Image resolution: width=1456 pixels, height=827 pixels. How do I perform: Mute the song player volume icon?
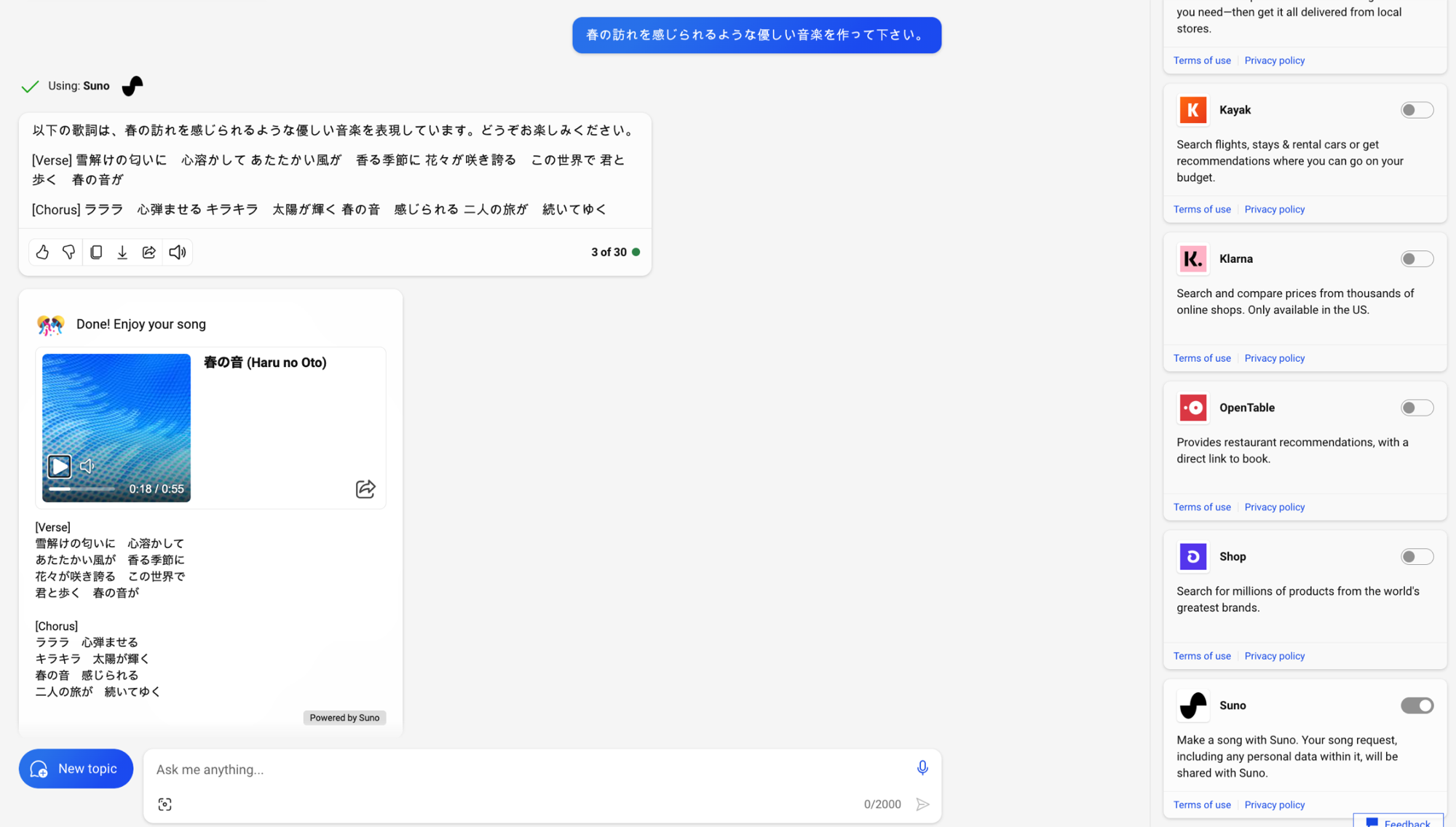(x=87, y=466)
